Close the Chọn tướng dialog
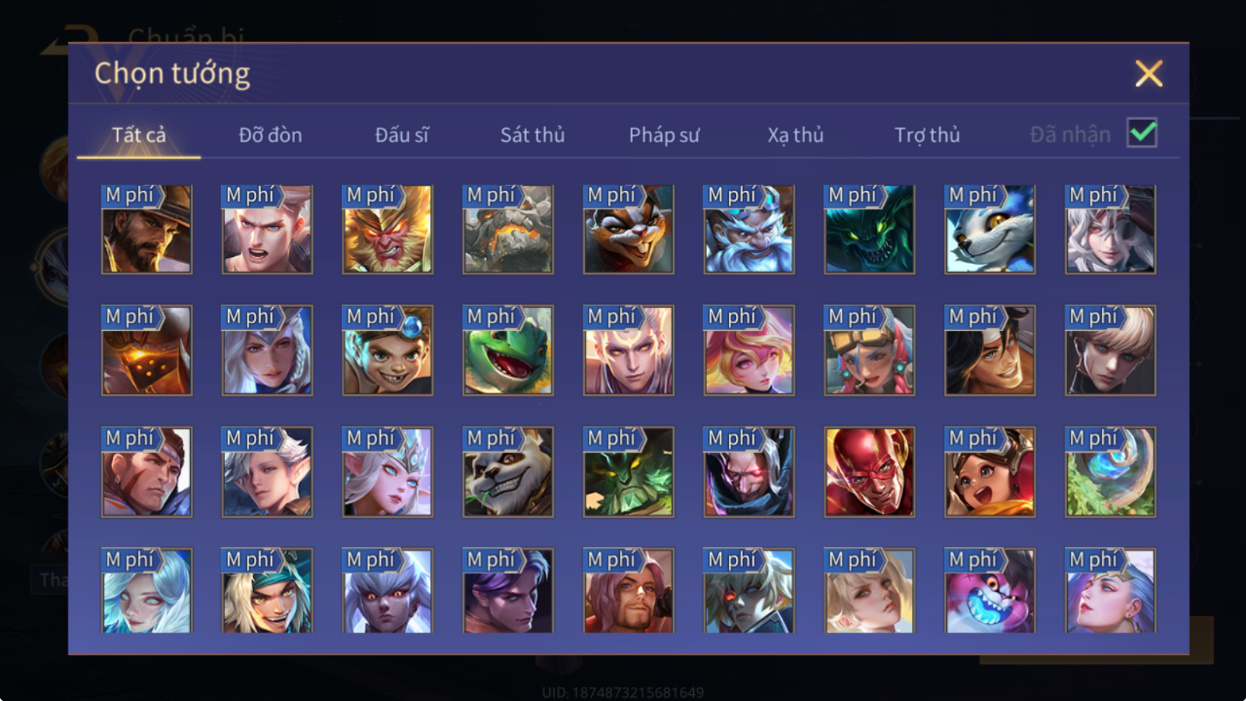The width and height of the screenshot is (1246, 701). click(1149, 73)
